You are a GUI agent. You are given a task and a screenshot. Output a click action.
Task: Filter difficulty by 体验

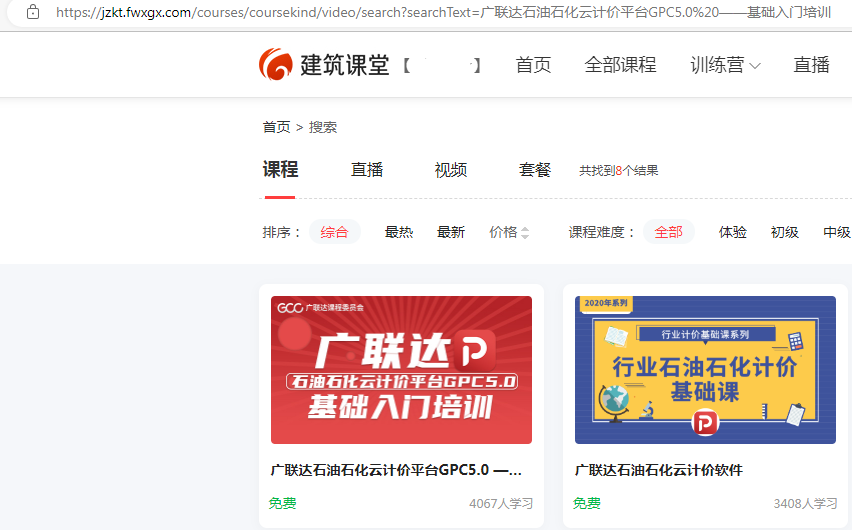coord(732,232)
